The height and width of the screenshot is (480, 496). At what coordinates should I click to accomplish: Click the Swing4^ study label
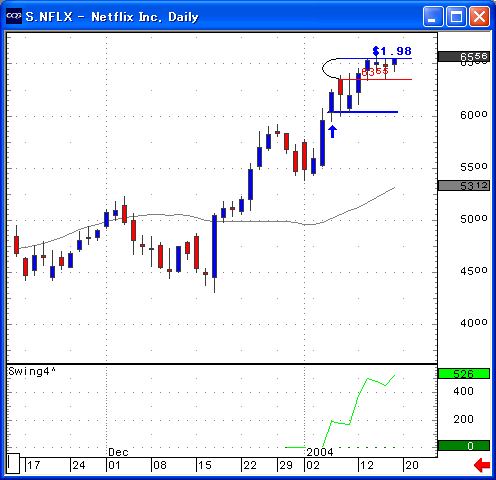pyautogui.click(x=32, y=371)
